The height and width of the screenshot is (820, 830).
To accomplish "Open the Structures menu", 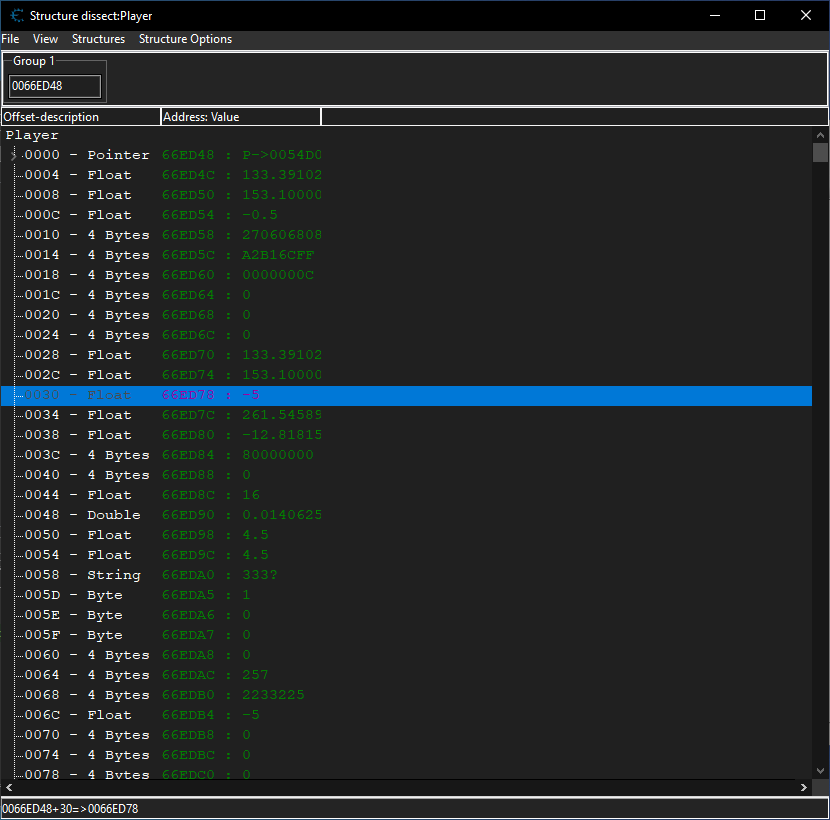I will [x=98, y=39].
